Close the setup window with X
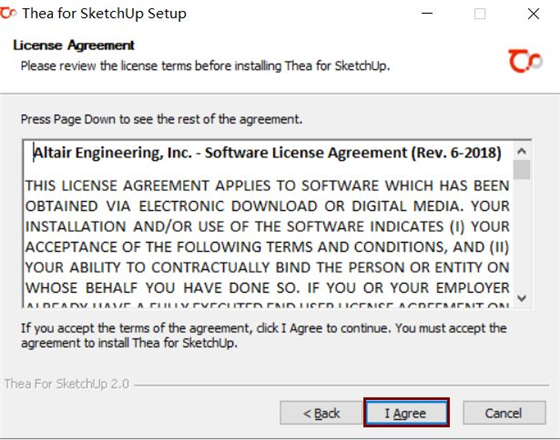Screen dimensions: 560x440 [533, 14]
